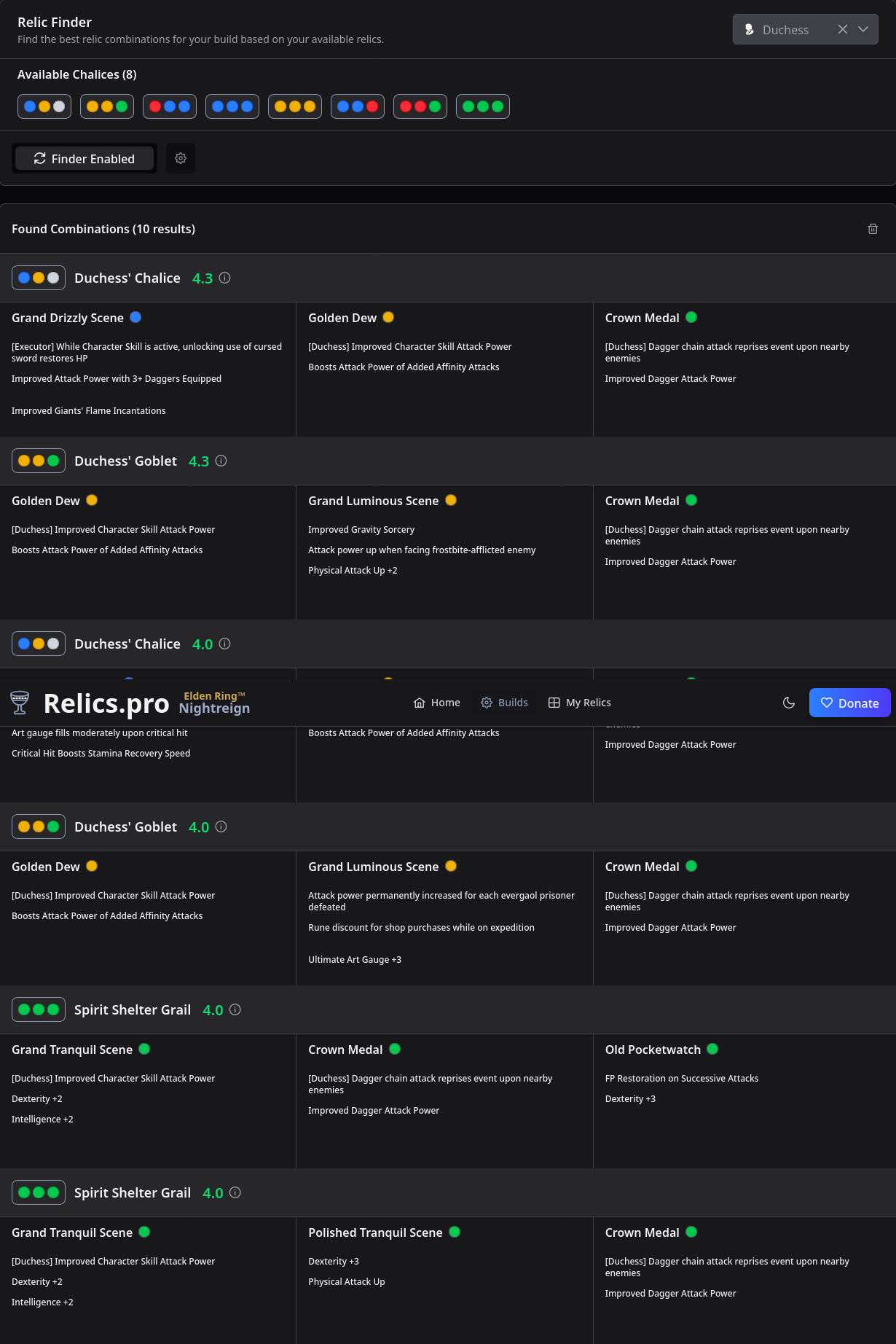Image resolution: width=896 pixels, height=1344 pixels.
Task: Click green dot beside first Grand Tranquil Scene
Action: pyautogui.click(x=144, y=1049)
